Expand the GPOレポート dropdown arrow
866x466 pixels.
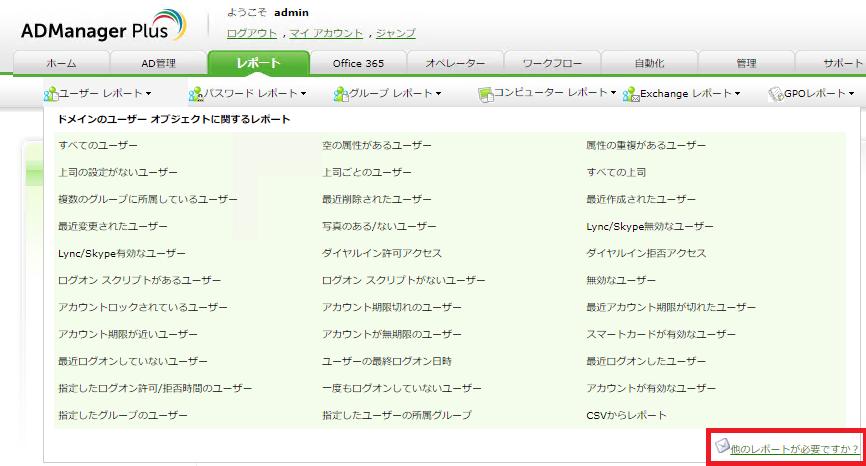851,94
